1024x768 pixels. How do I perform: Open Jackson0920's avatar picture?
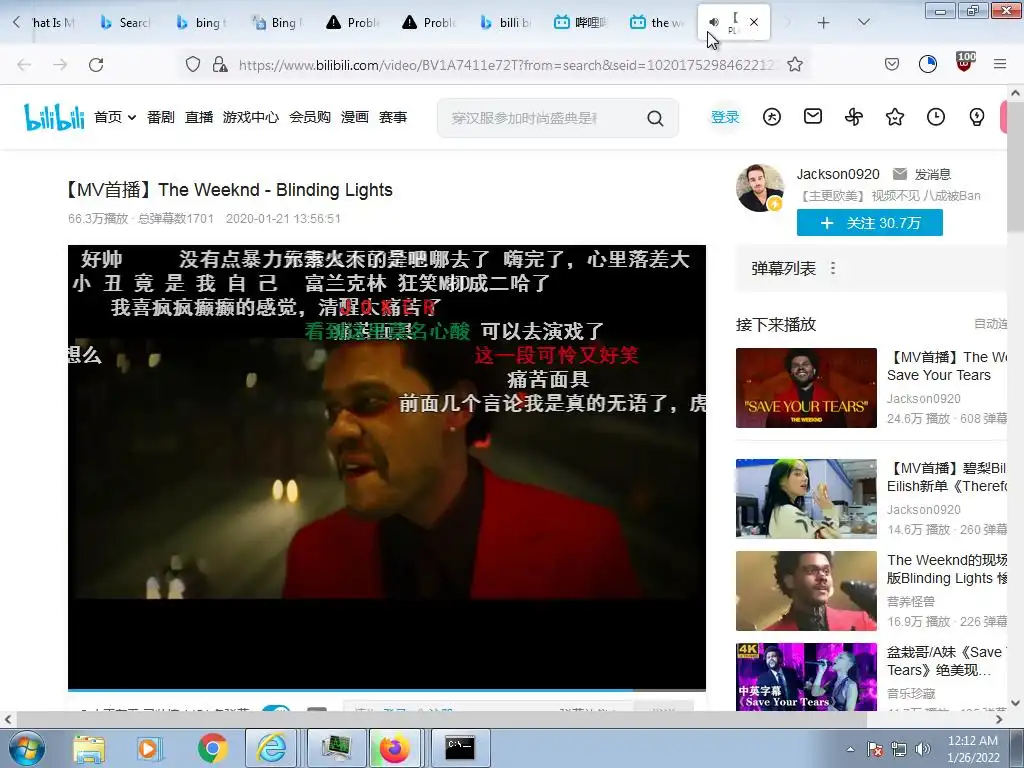(x=760, y=188)
